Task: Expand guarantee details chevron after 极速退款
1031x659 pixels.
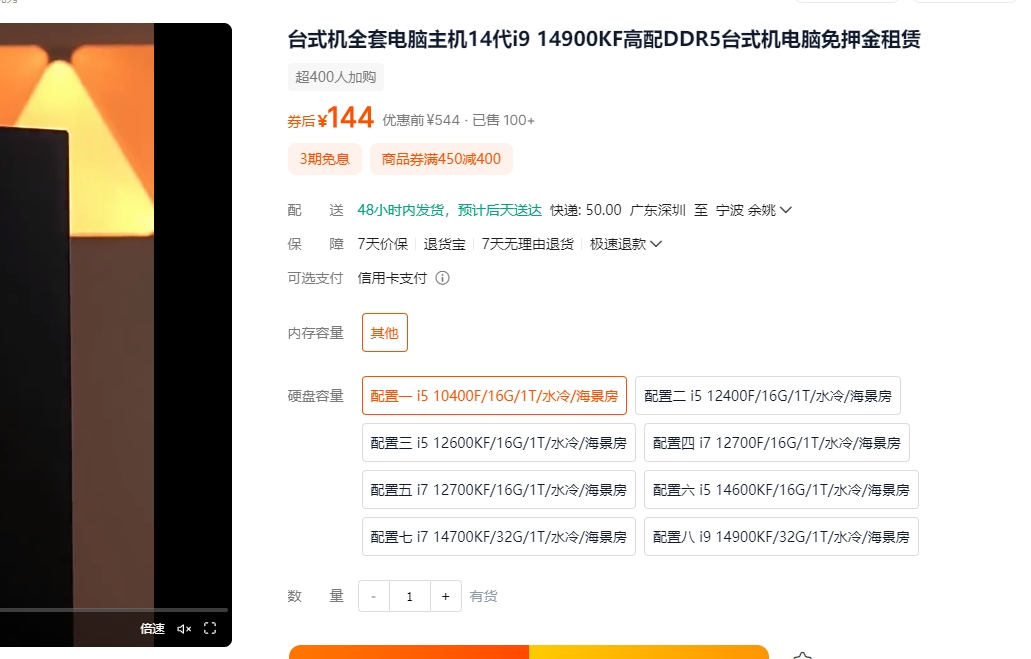Action: (656, 244)
